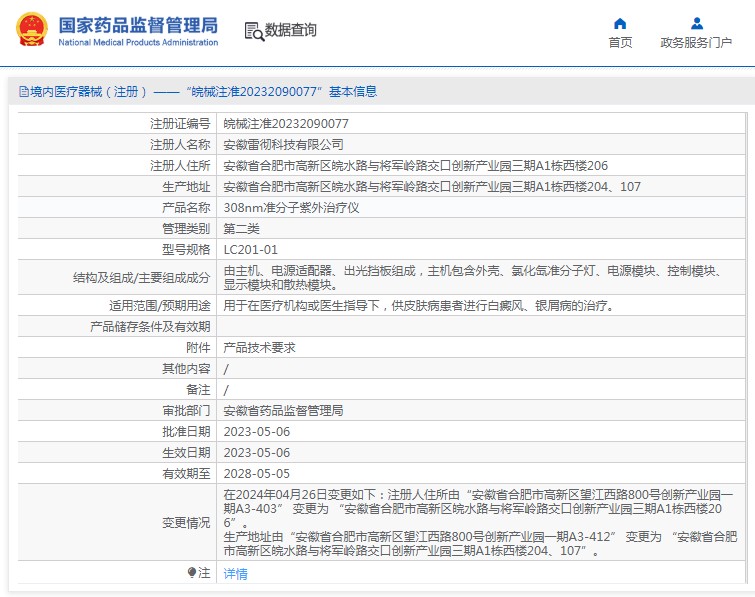Go to 首页 via its text label

click(x=620, y=43)
